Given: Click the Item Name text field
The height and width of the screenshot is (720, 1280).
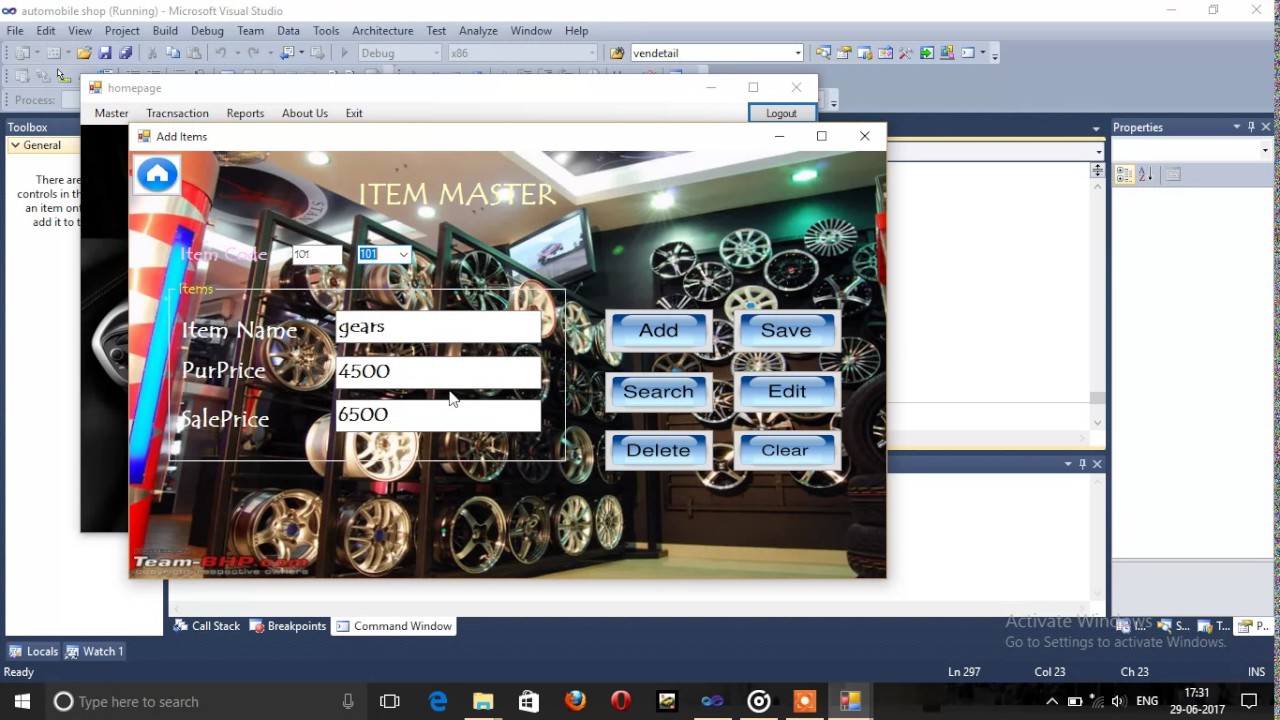Looking at the screenshot, I should pyautogui.click(x=437, y=327).
